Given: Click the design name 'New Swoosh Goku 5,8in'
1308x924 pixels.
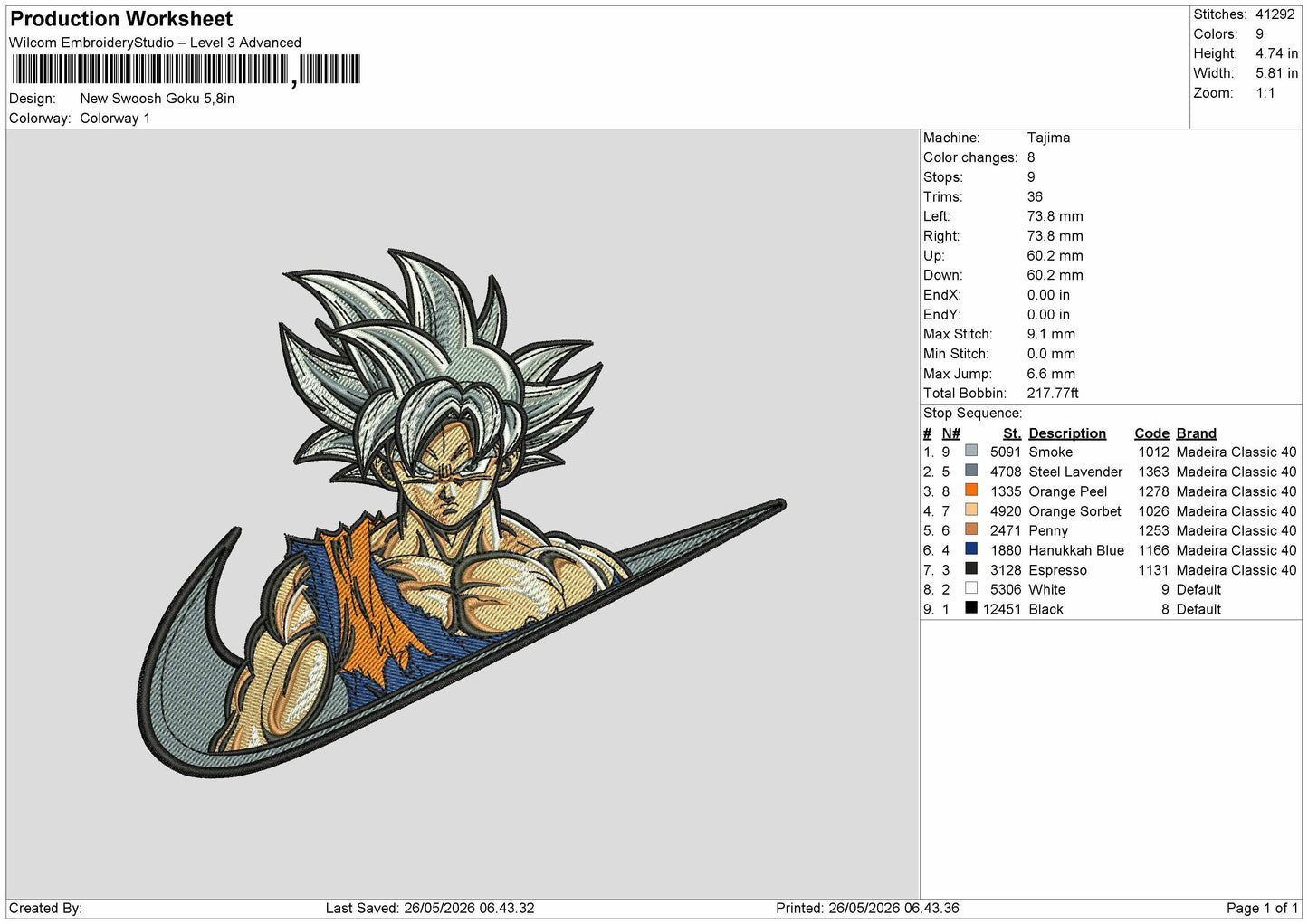Looking at the screenshot, I should (158, 99).
